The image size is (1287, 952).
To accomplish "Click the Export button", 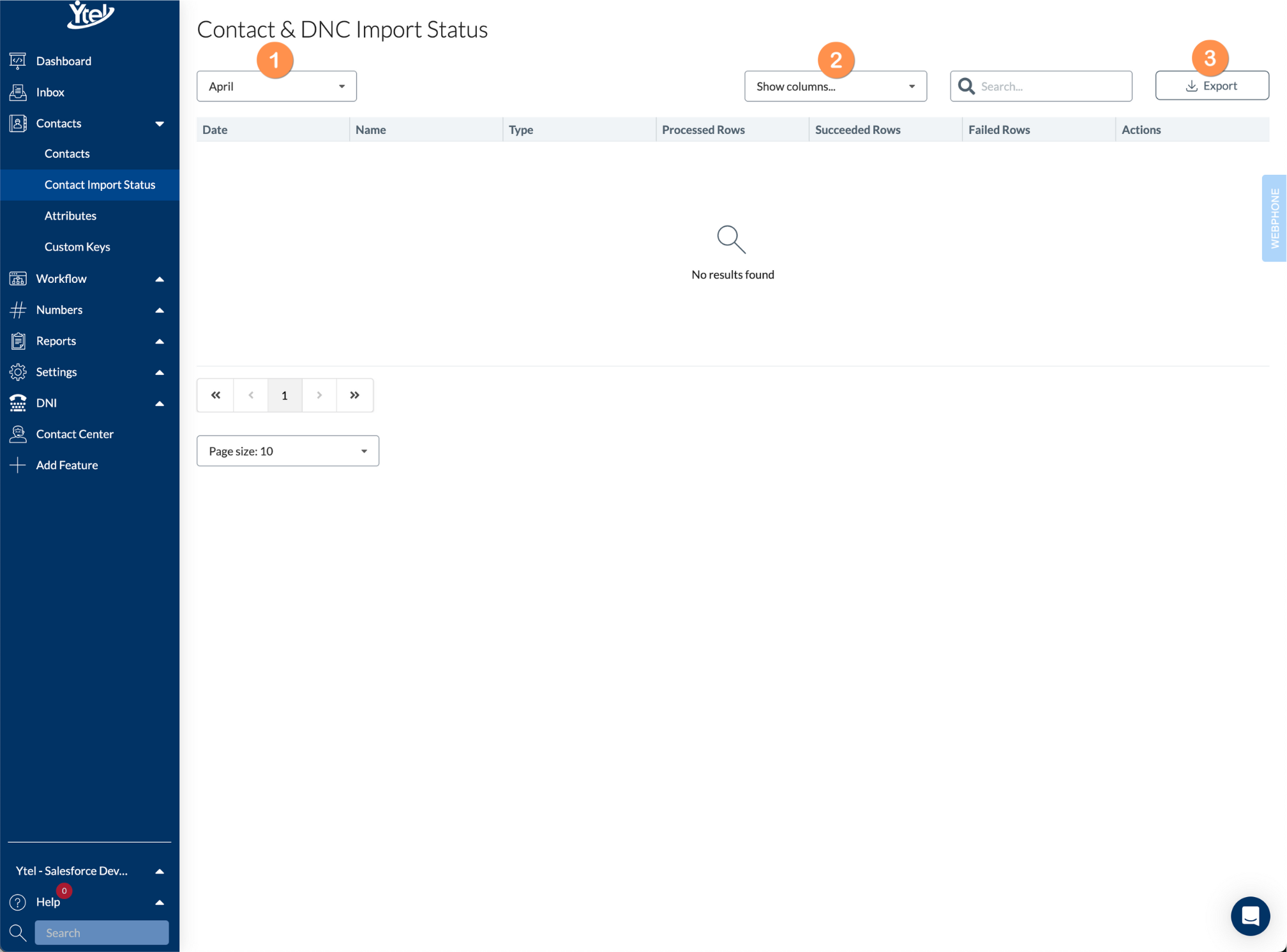I will (1211, 86).
